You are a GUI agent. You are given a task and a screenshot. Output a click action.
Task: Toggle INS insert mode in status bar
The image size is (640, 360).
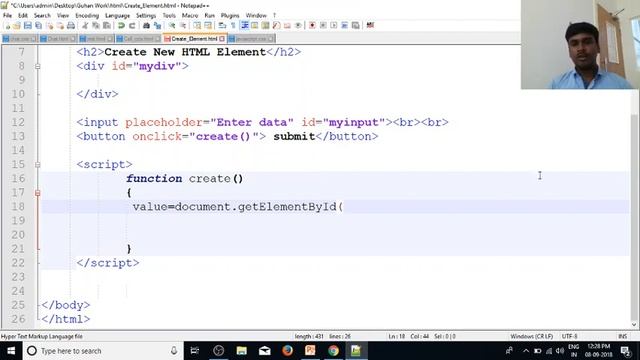(x=622, y=336)
